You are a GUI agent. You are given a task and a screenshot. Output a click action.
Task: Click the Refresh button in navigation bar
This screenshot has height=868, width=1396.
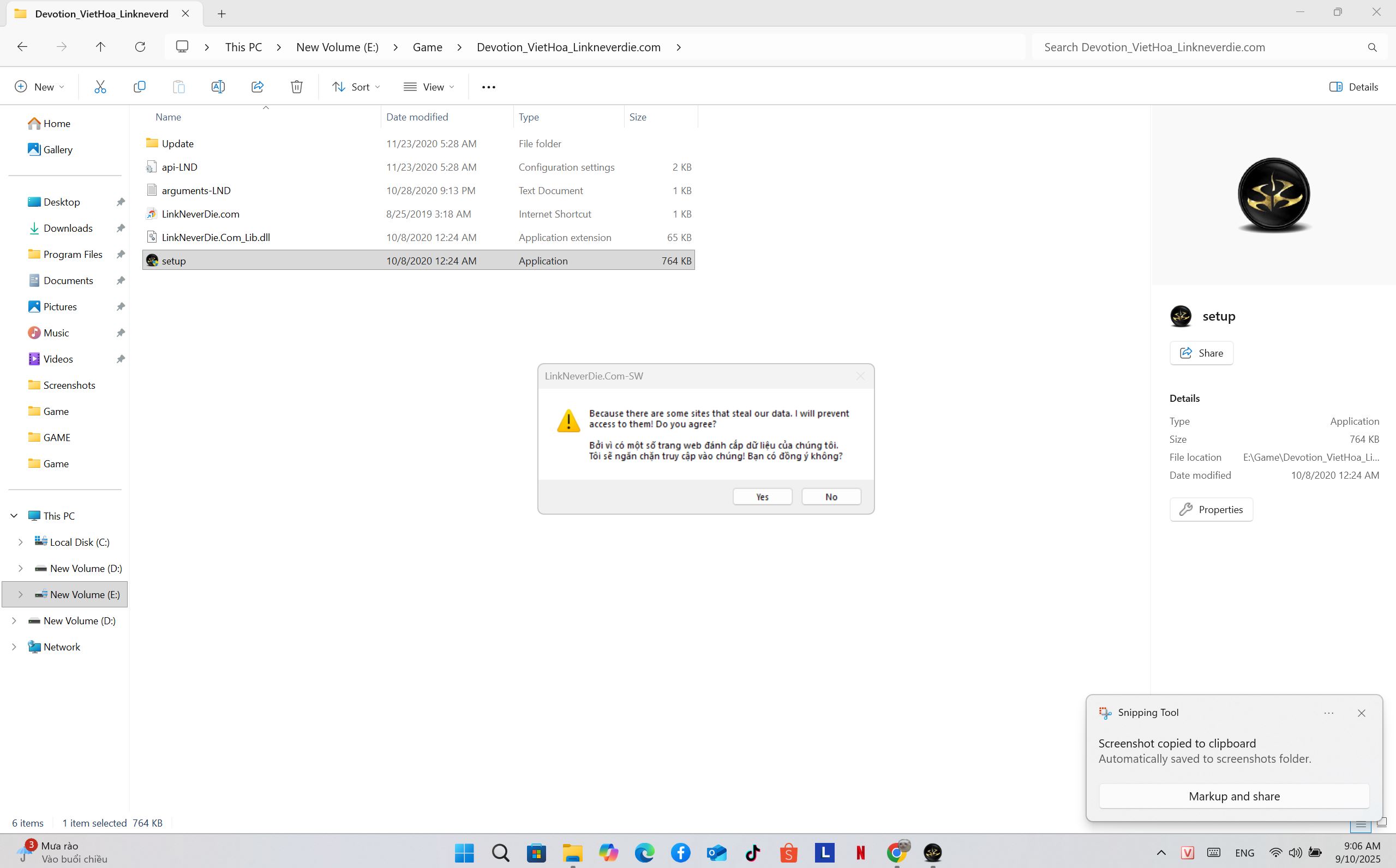click(140, 47)
